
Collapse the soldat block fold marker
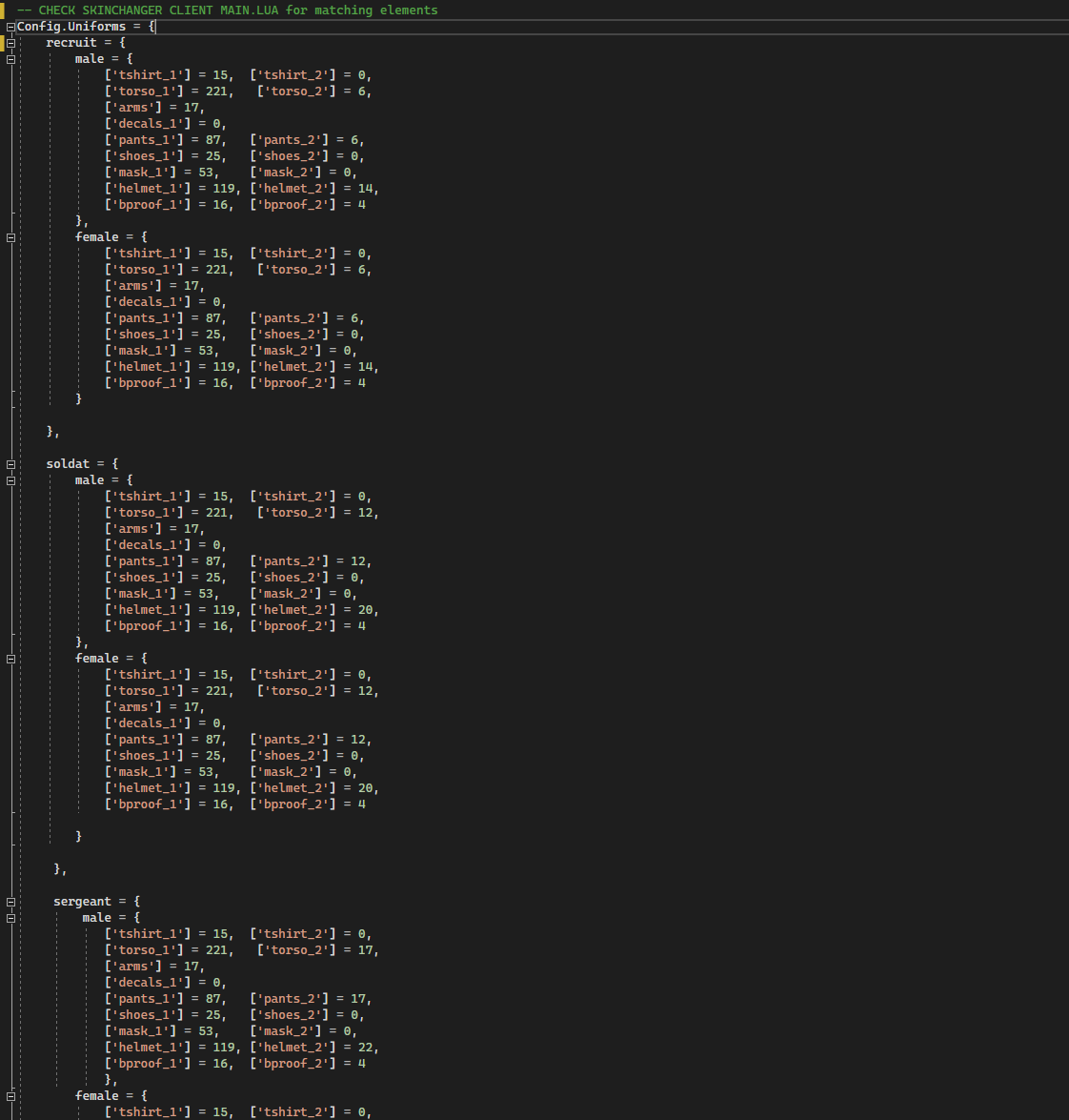click(x=10, y=464)
